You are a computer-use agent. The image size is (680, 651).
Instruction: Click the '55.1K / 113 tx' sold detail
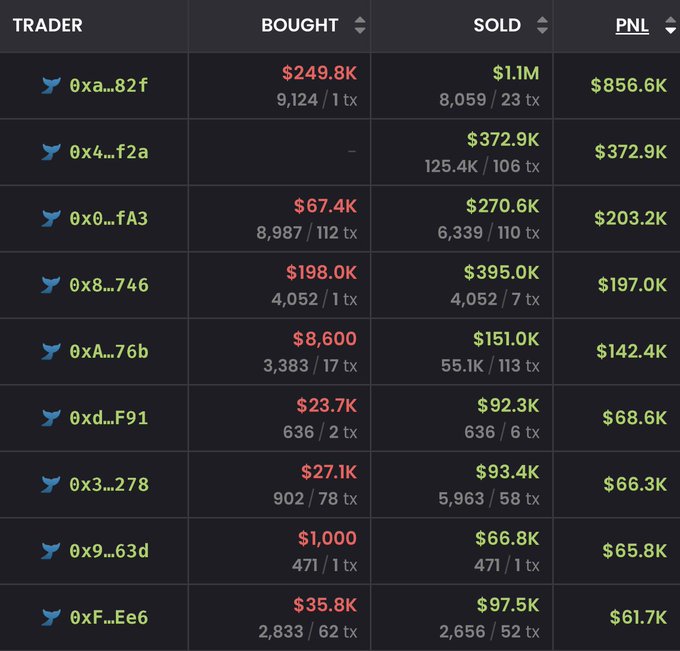point(490,366)
